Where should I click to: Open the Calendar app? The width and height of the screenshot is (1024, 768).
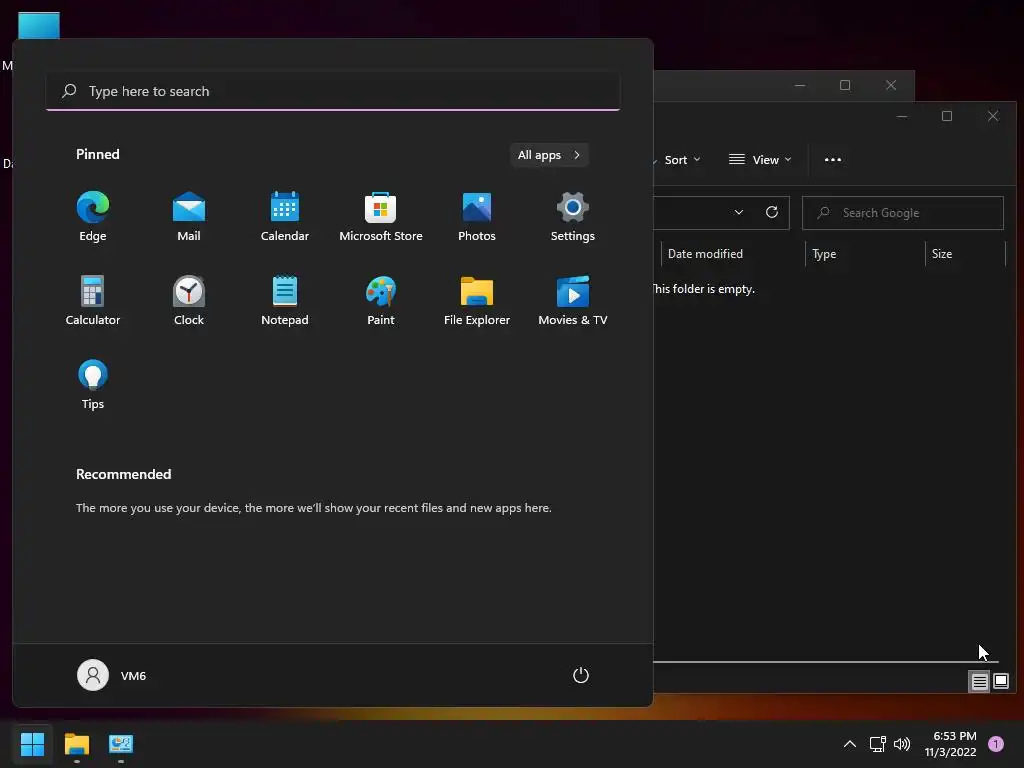point(285,216)
